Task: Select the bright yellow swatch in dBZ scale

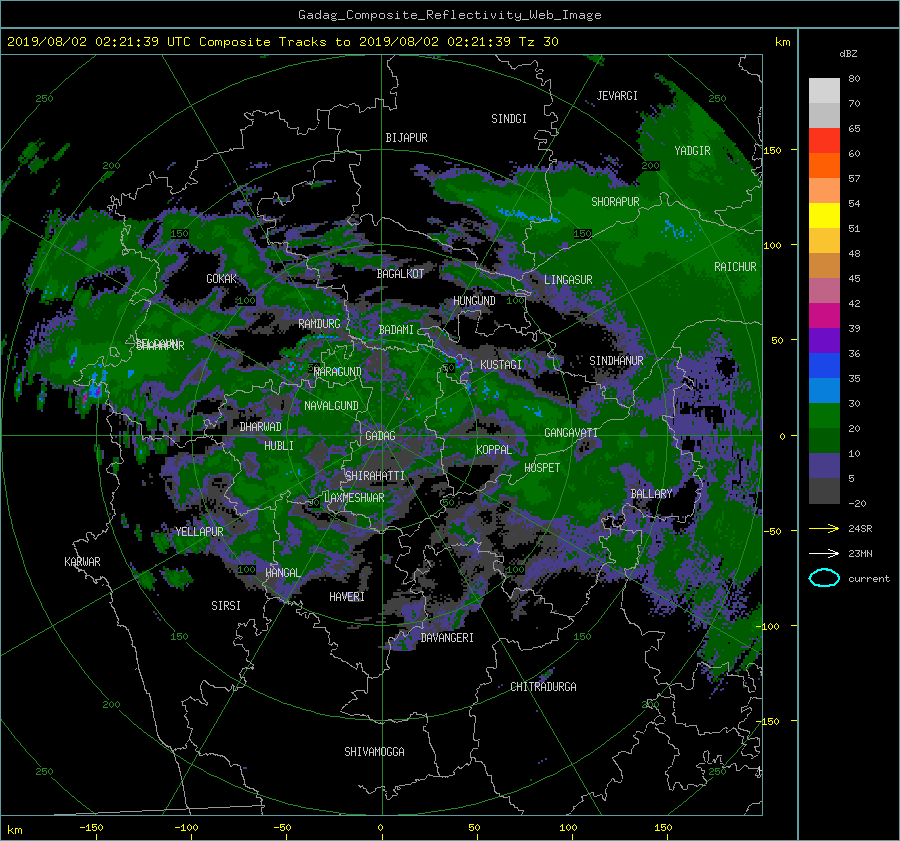Action: 824,215
